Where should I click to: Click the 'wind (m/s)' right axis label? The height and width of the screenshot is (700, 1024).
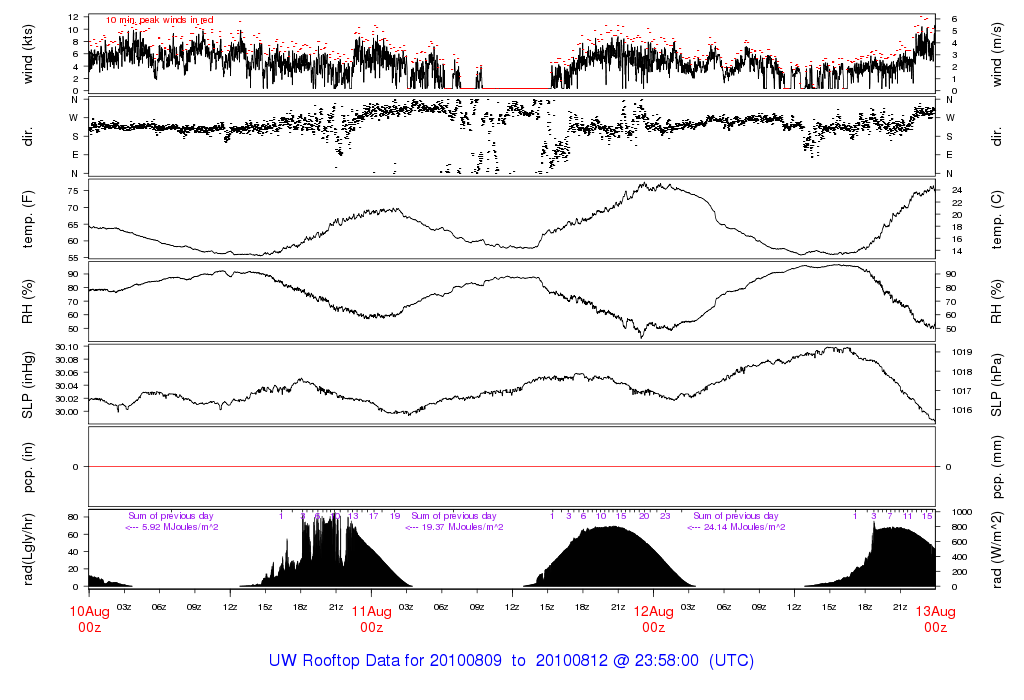coord(995,54)
